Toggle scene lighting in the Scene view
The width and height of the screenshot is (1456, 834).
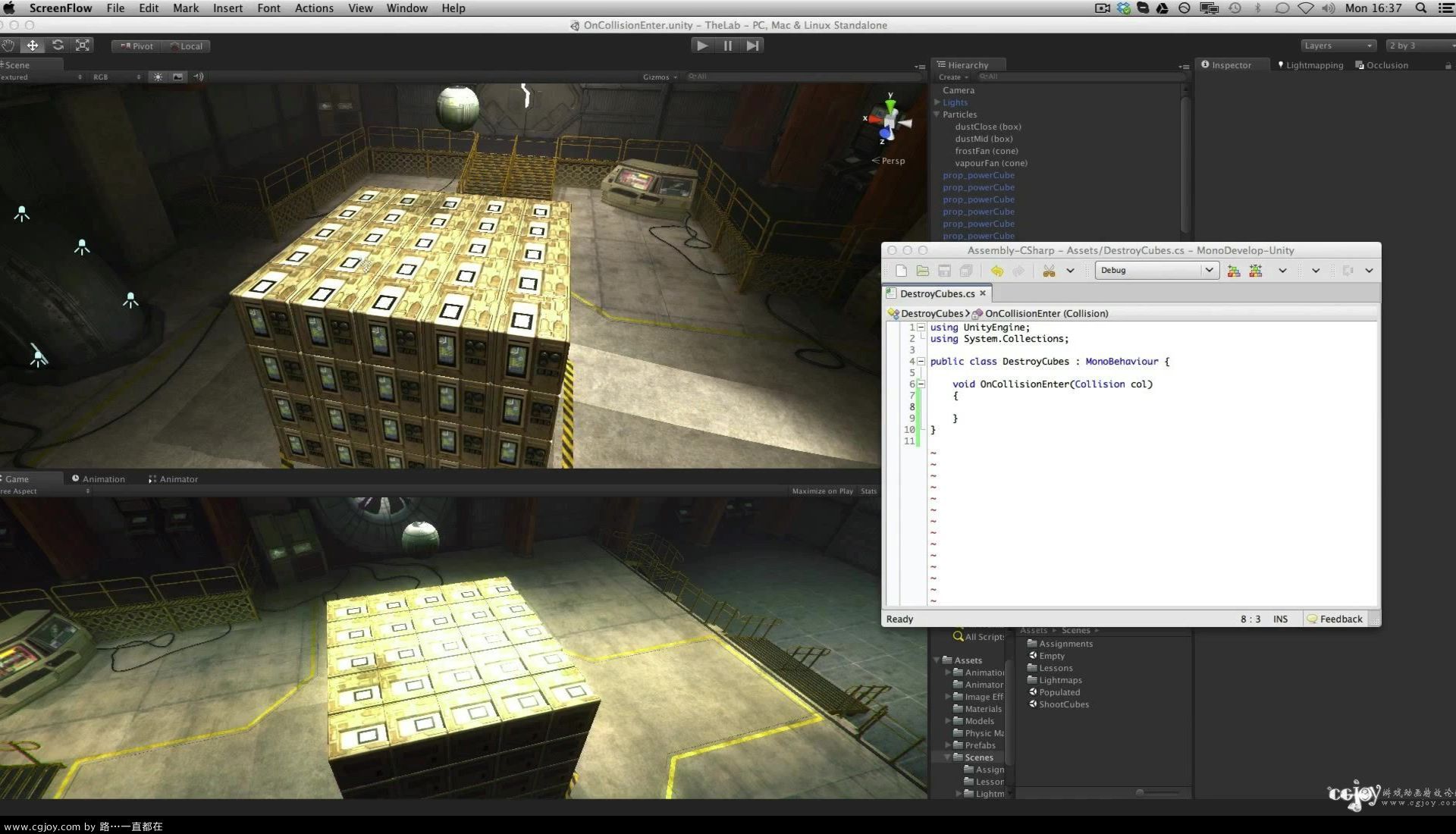pos(158,77)
